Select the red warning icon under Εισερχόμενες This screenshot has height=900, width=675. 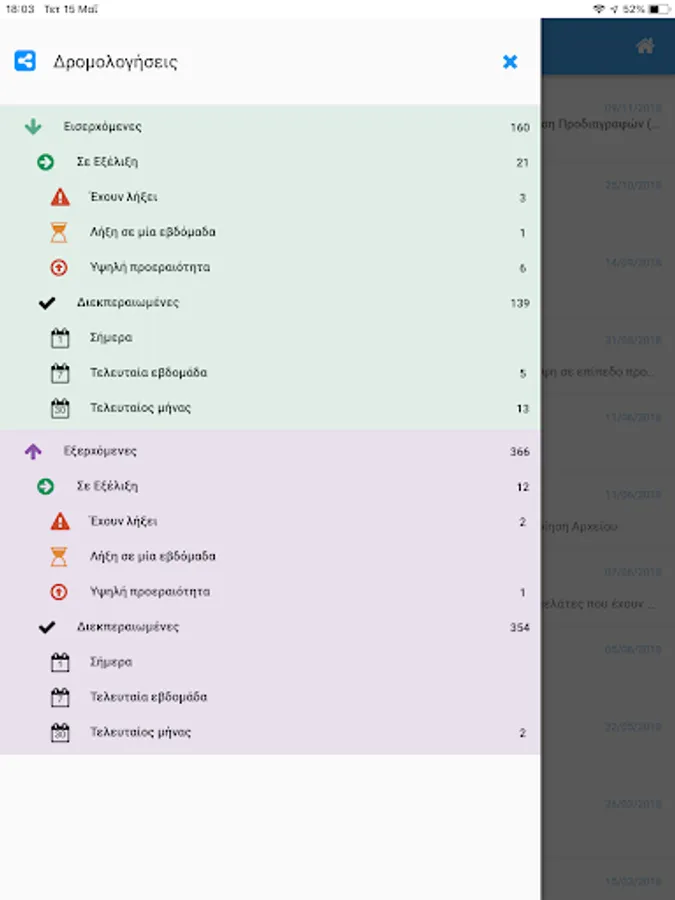(x=60, y=197)
